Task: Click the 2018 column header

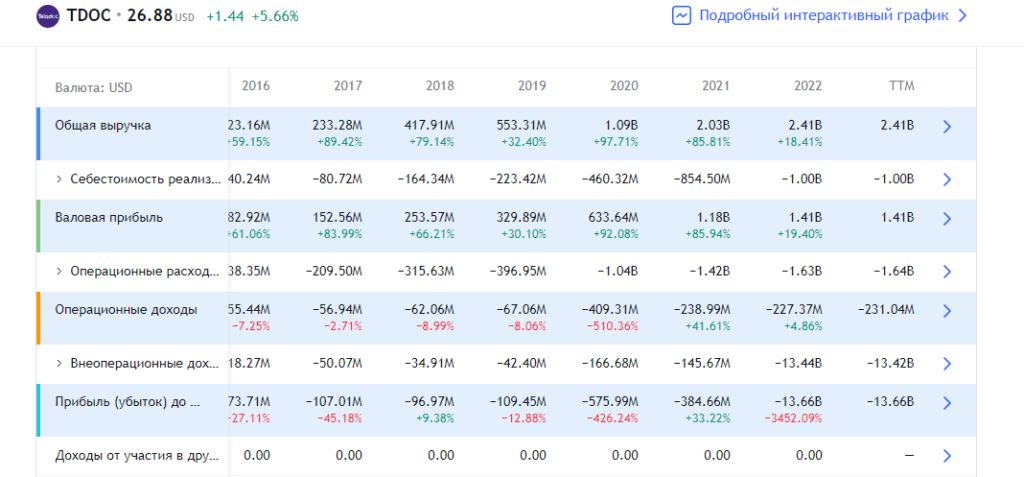Action: (440, 86)
